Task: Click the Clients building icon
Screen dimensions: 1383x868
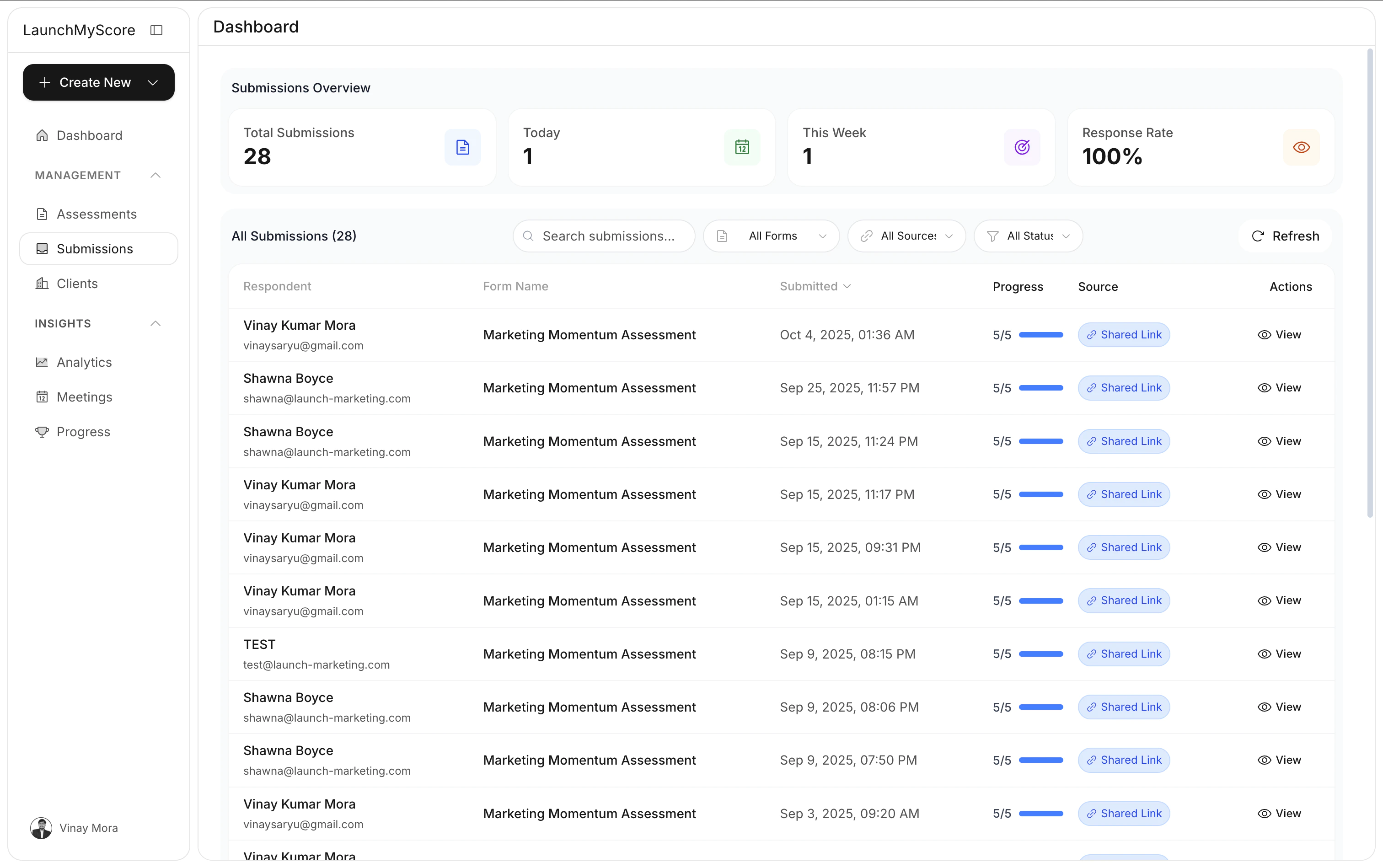Action: [x=41, y=283]
